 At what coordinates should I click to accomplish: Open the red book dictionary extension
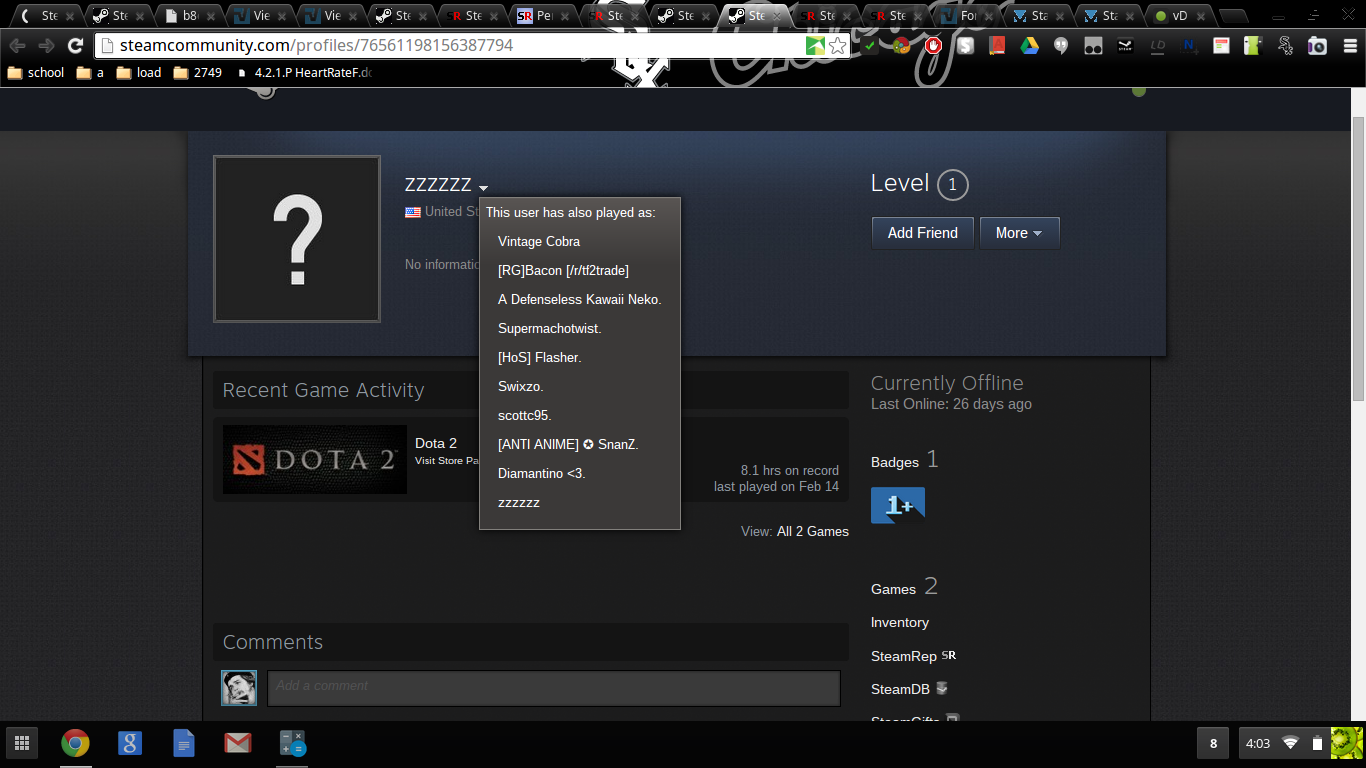click(997, 46)
